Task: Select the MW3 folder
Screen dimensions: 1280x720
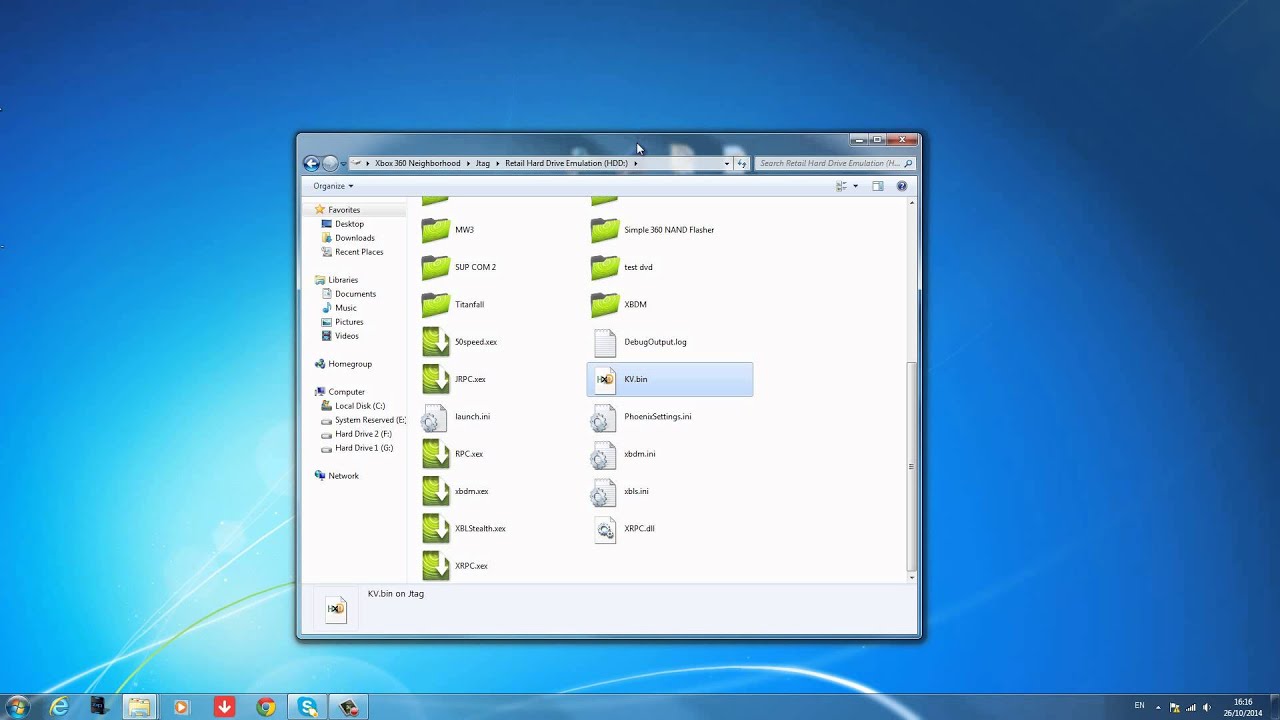Action: click(447, 230)
